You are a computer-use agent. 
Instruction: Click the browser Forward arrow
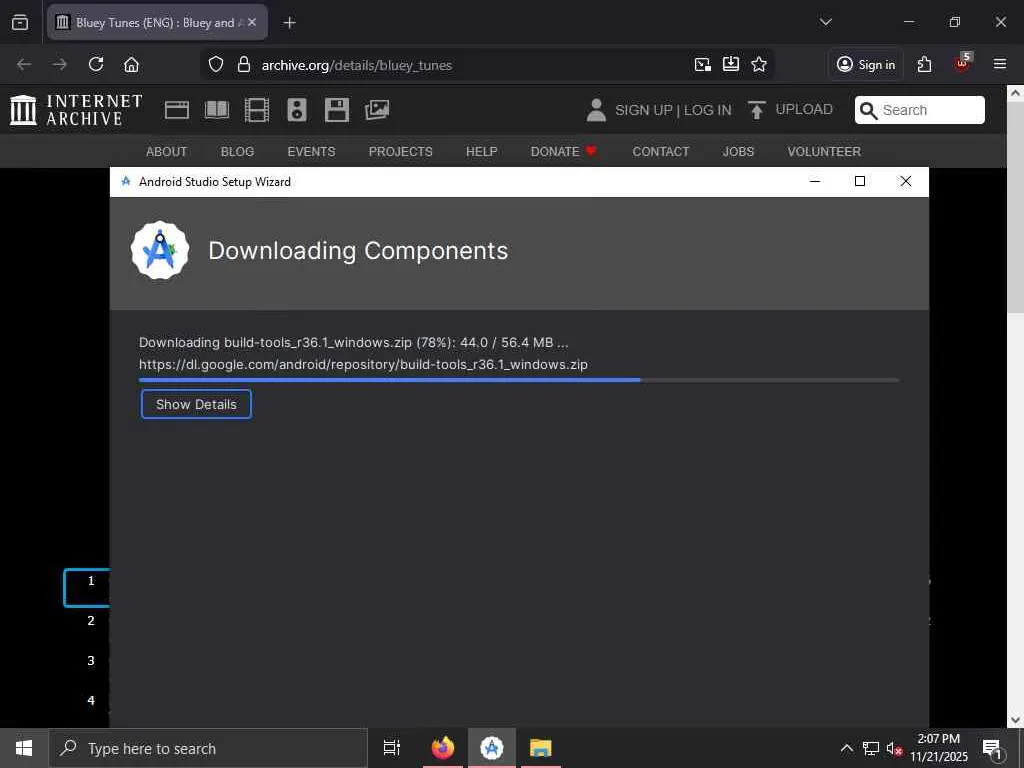59,64
